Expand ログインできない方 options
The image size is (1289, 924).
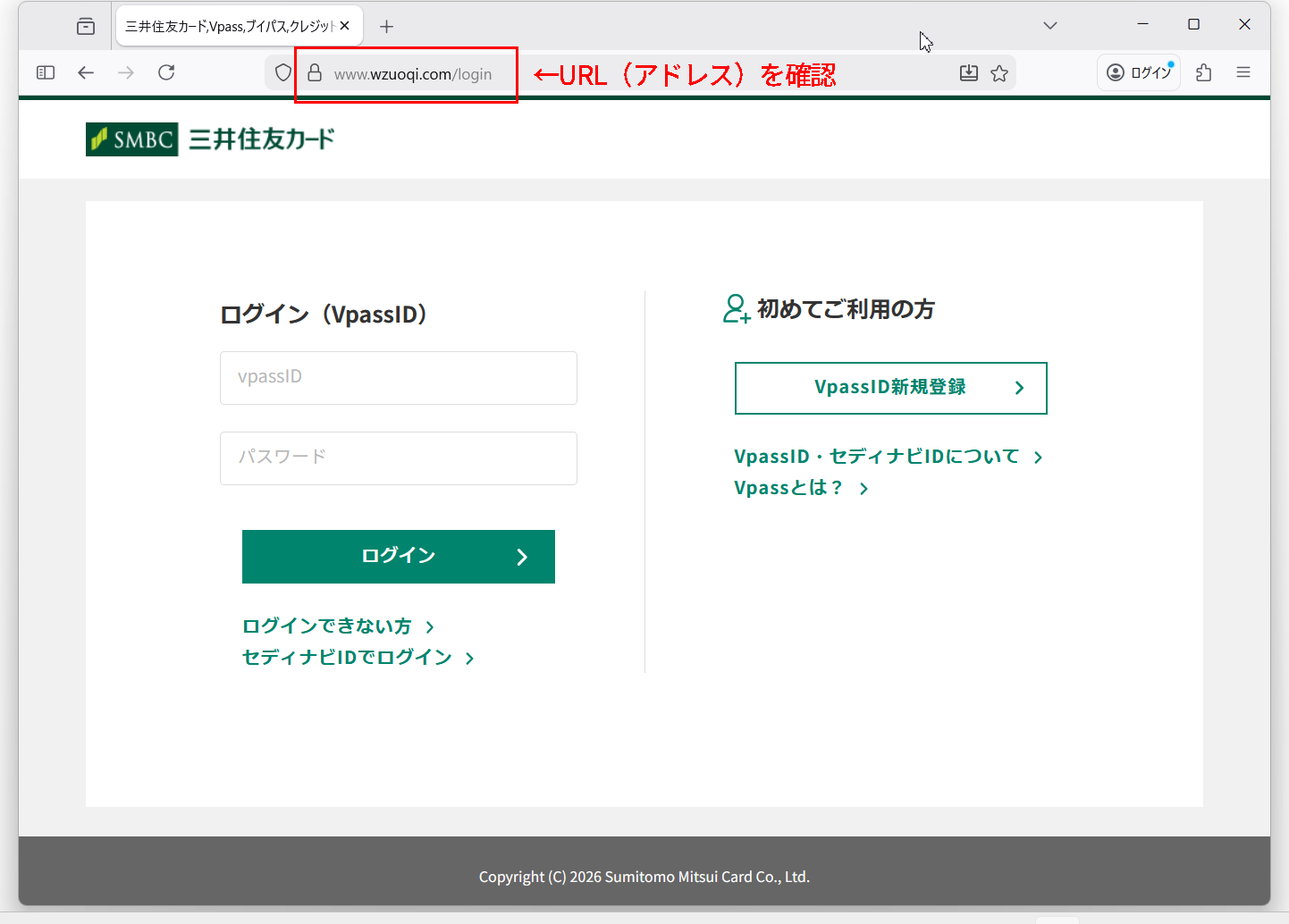(x=327, y=626)
